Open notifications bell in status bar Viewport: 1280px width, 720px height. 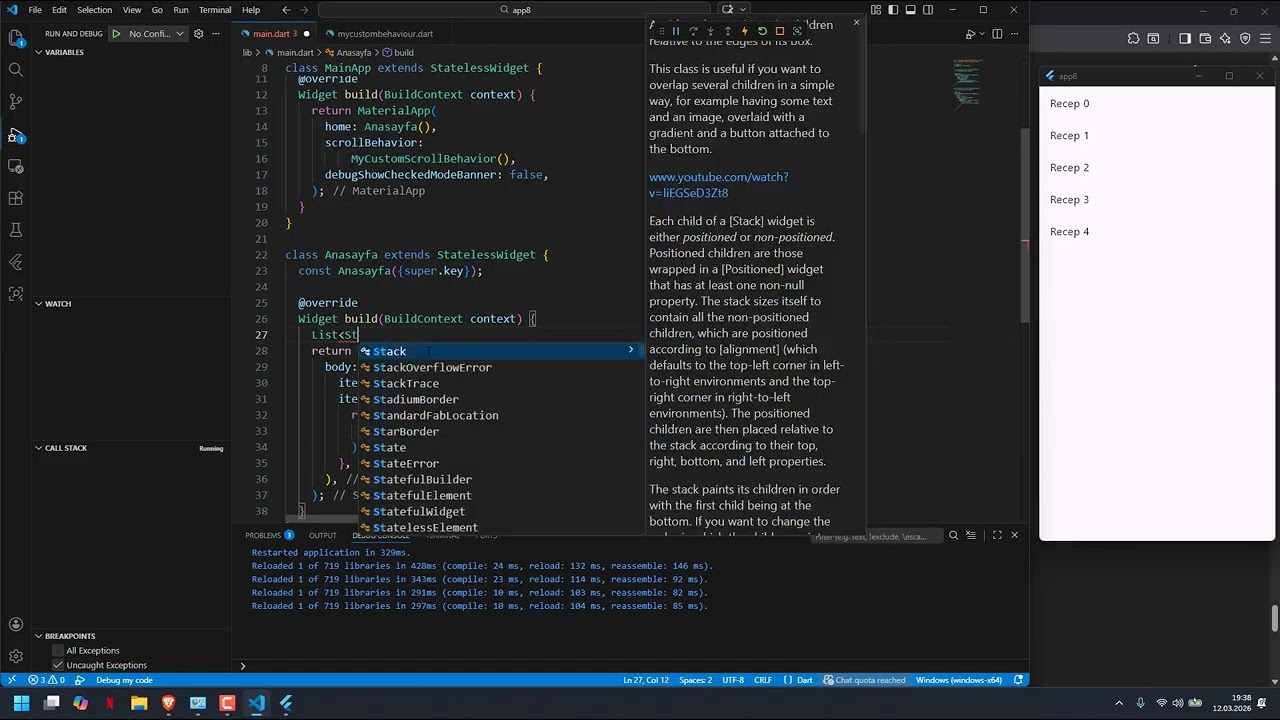pos(1019,680)
